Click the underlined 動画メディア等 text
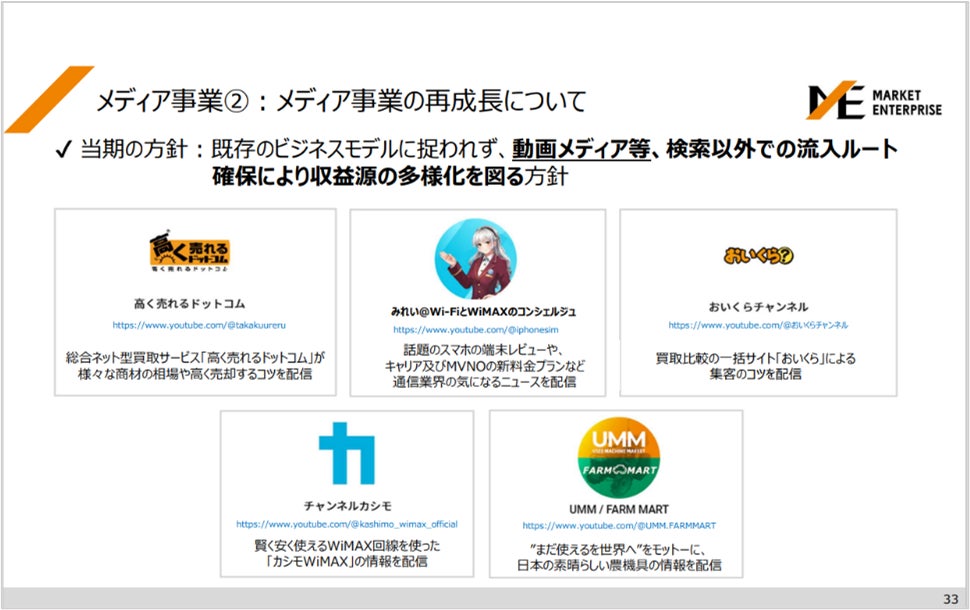Viewport: 970px width, 610px height. (581, 149)
